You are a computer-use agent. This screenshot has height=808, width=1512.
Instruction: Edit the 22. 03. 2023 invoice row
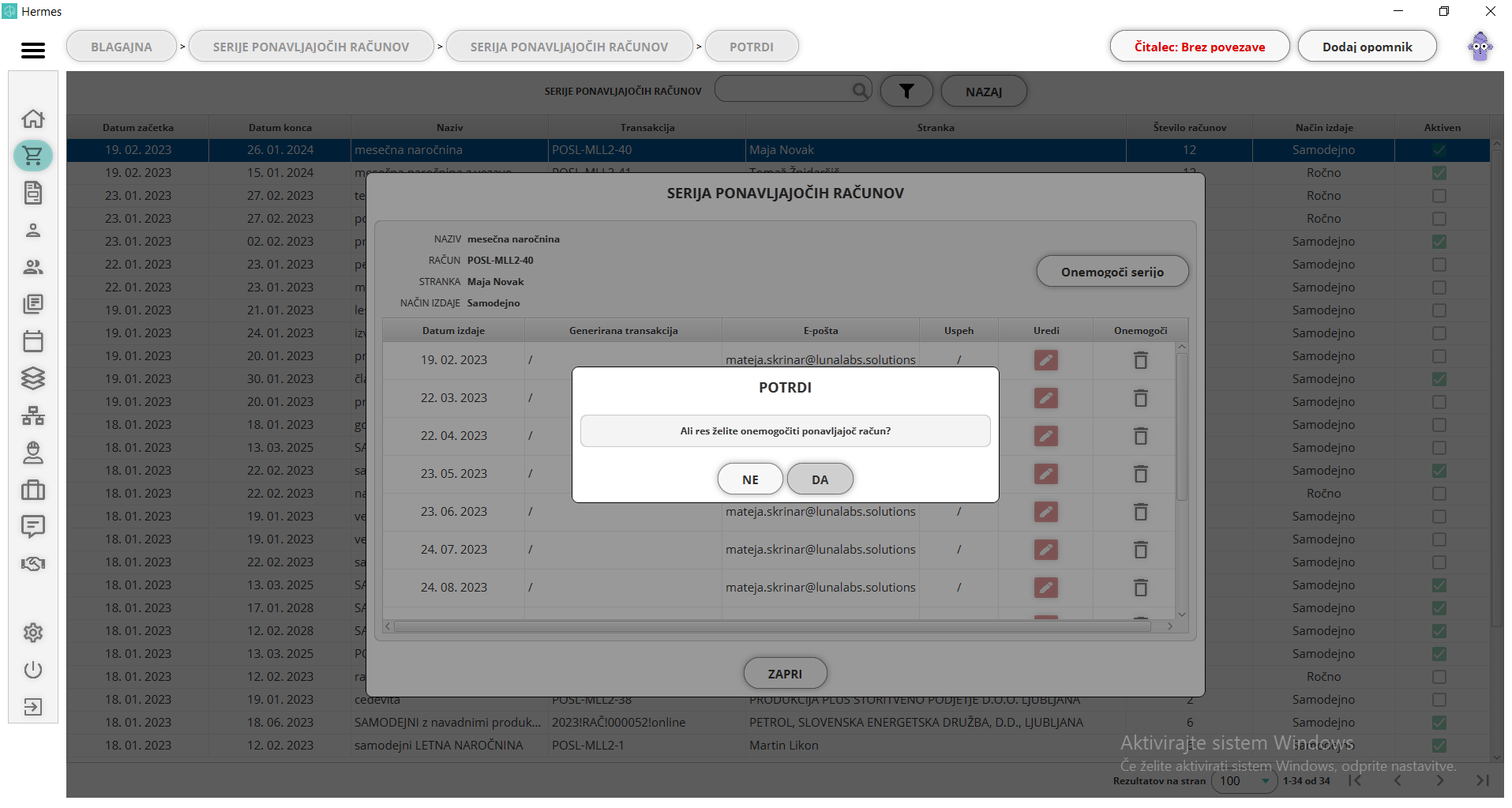[1046, 398]
